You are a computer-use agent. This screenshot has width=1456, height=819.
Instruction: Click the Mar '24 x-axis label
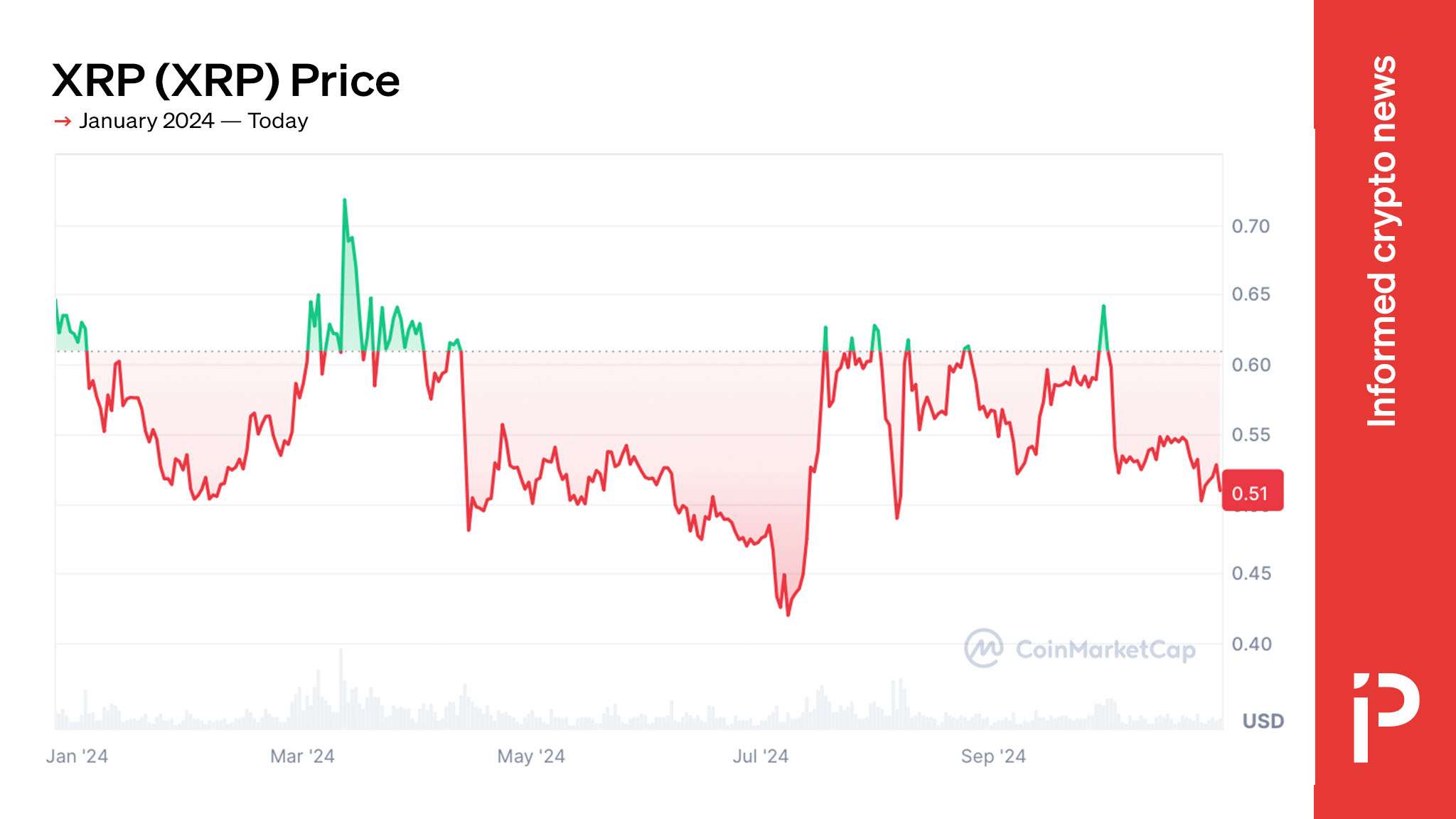pos(302,756)
